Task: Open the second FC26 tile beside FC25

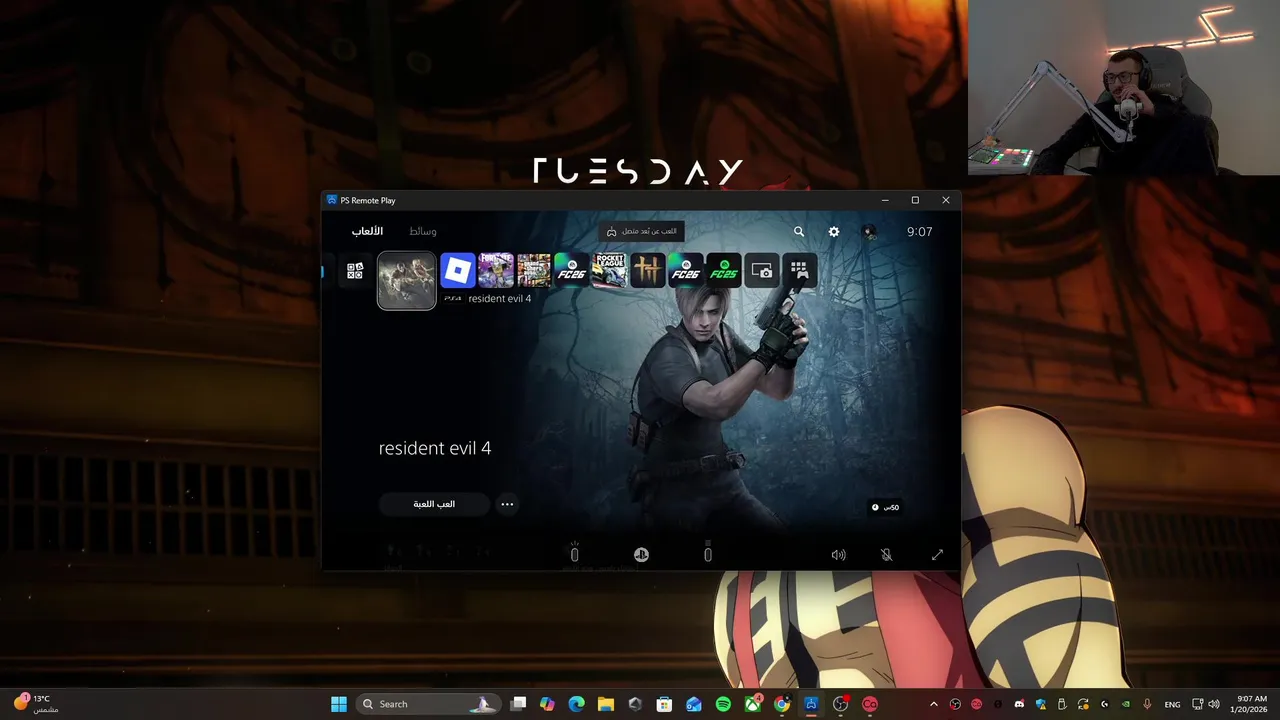Action: (x=685, y=271)
